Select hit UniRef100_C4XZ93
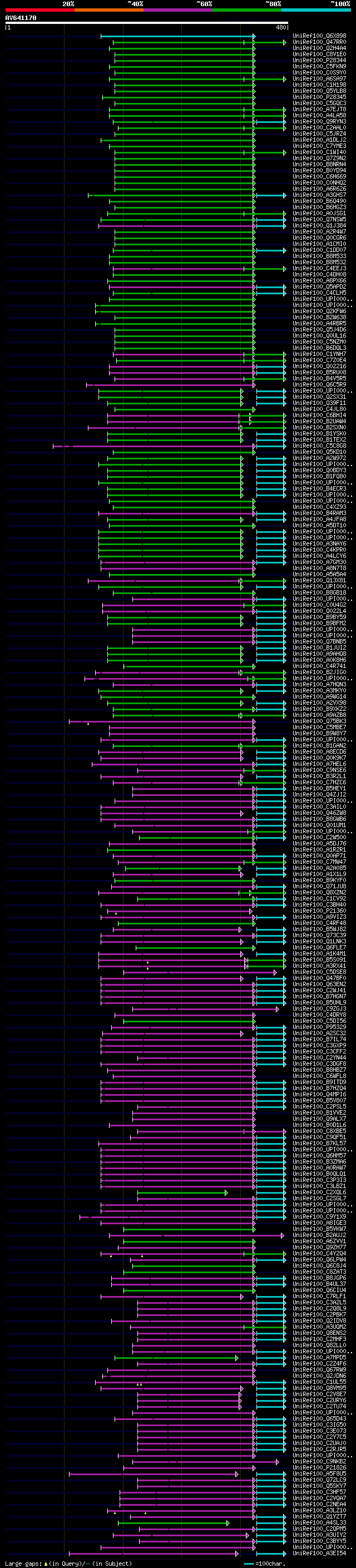 [x=319, y=507]
